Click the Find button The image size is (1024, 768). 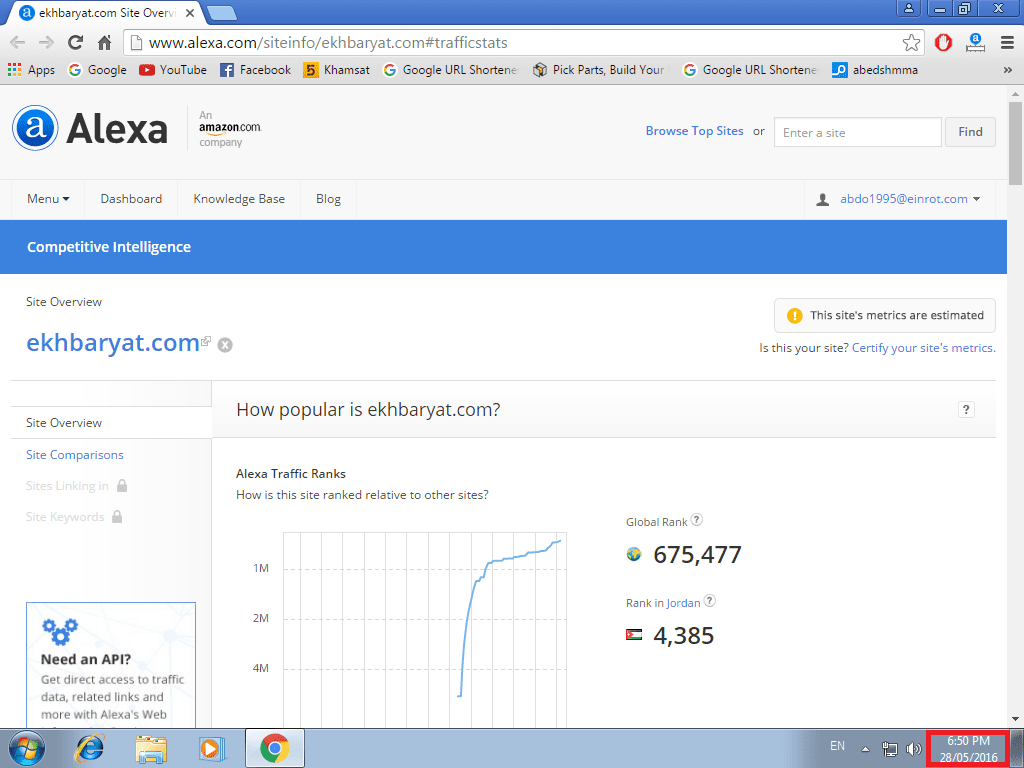tap(970, 132)
